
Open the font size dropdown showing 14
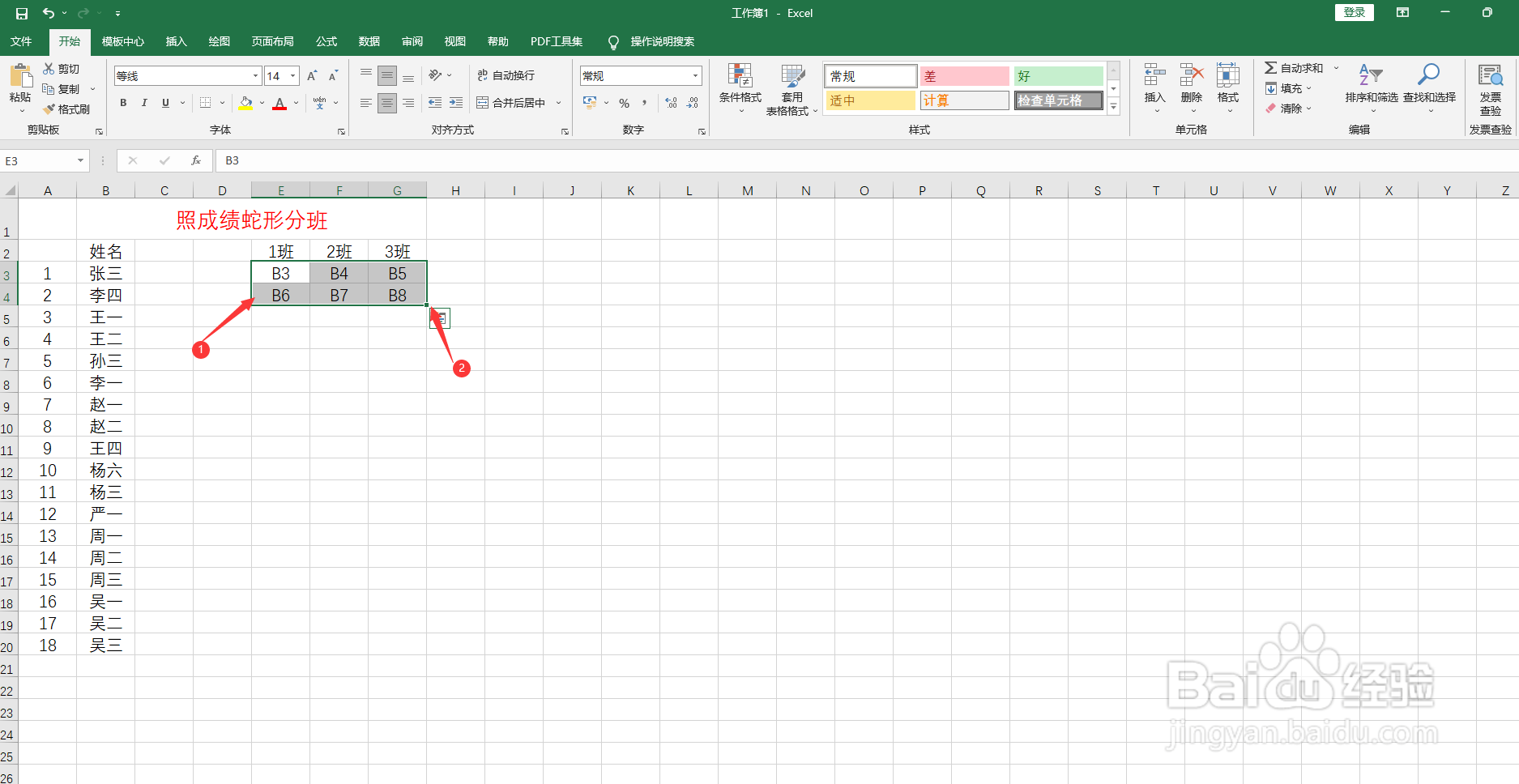(x=292, y=76)
